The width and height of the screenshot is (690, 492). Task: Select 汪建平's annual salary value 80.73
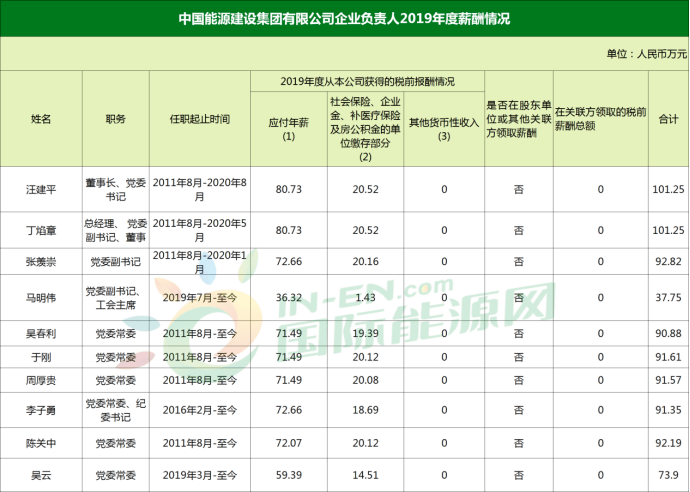tap(289, 189)
